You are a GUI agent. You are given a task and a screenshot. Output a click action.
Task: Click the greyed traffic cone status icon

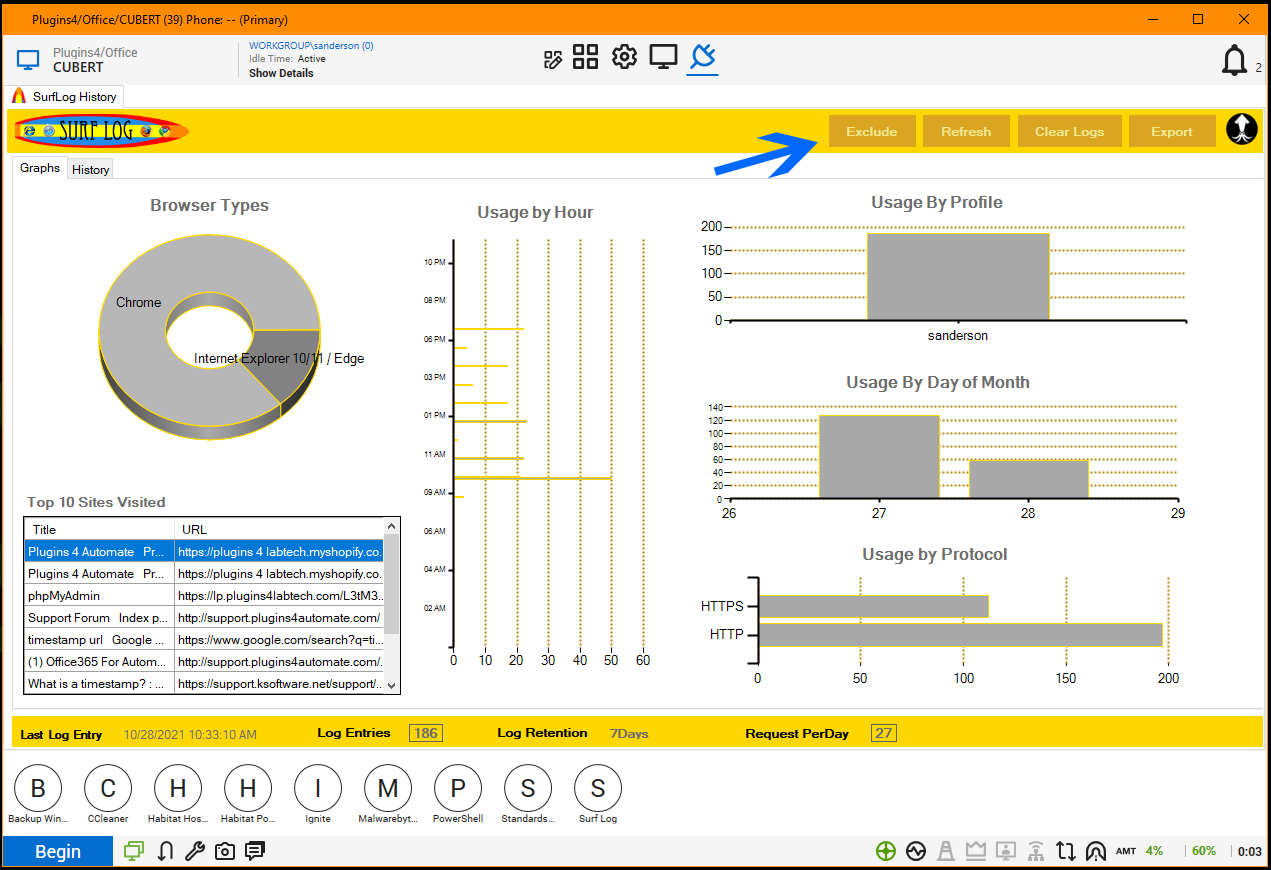click(946, 851)
